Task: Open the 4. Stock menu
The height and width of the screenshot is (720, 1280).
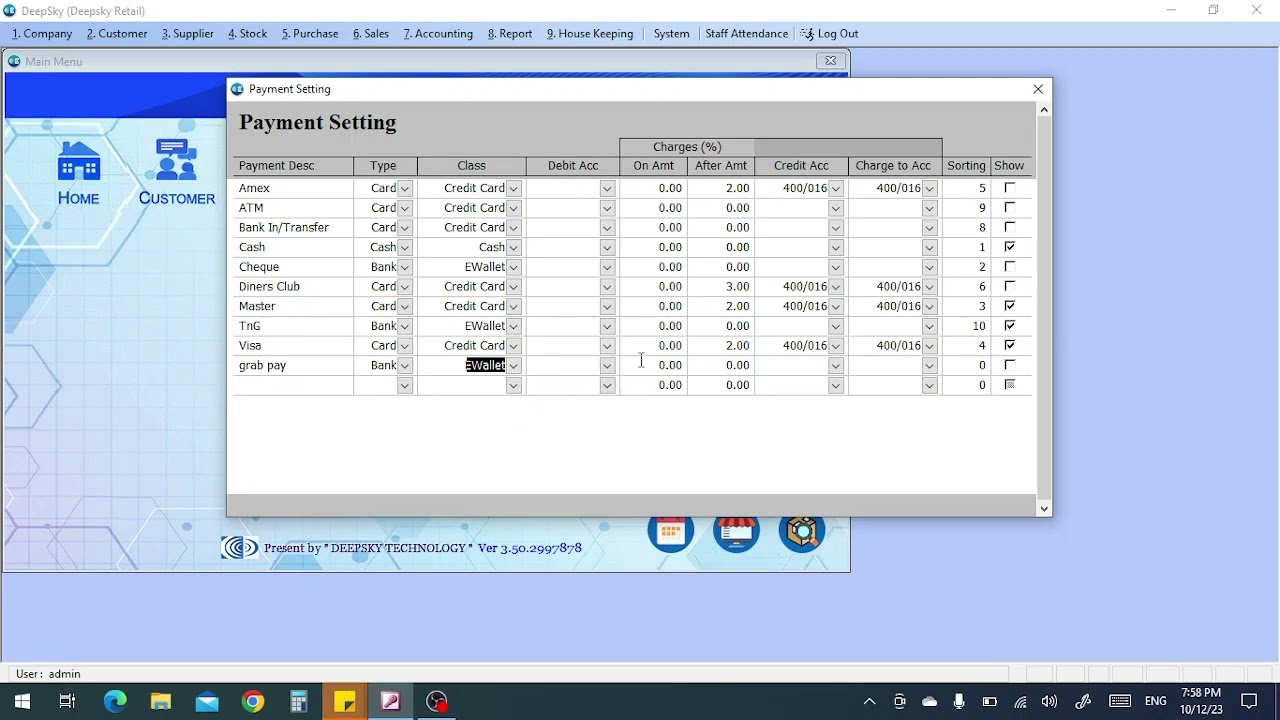Action: (247, 34)
